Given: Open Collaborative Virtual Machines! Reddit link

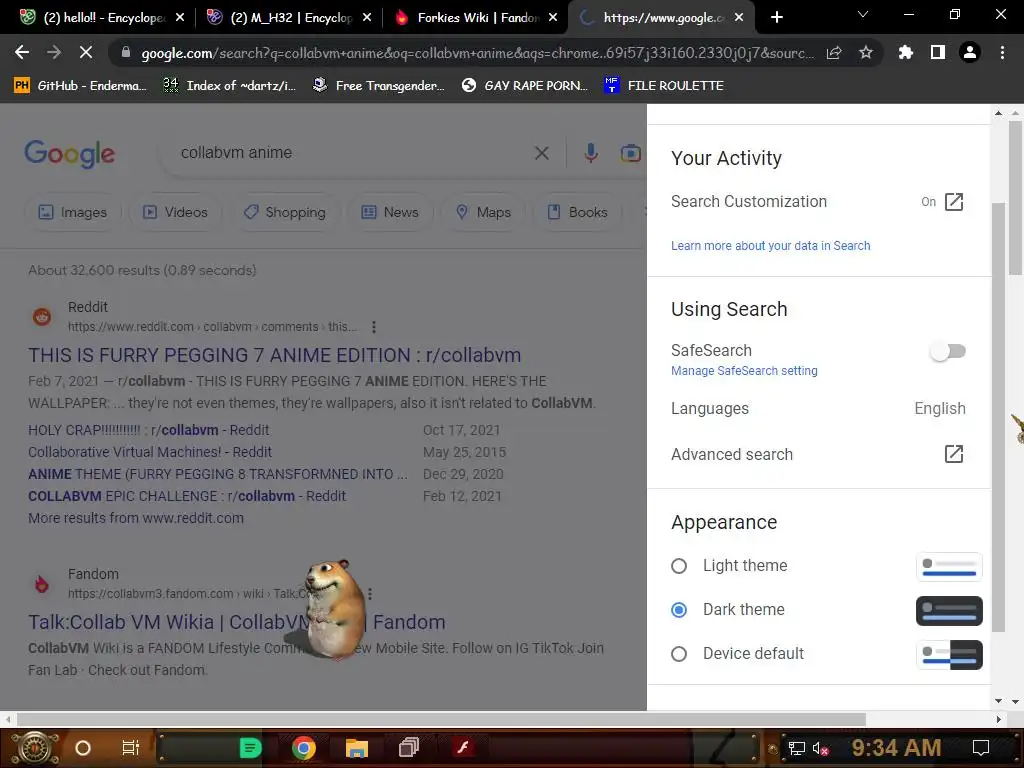Looking at the screenshot, I should (150, 452).
